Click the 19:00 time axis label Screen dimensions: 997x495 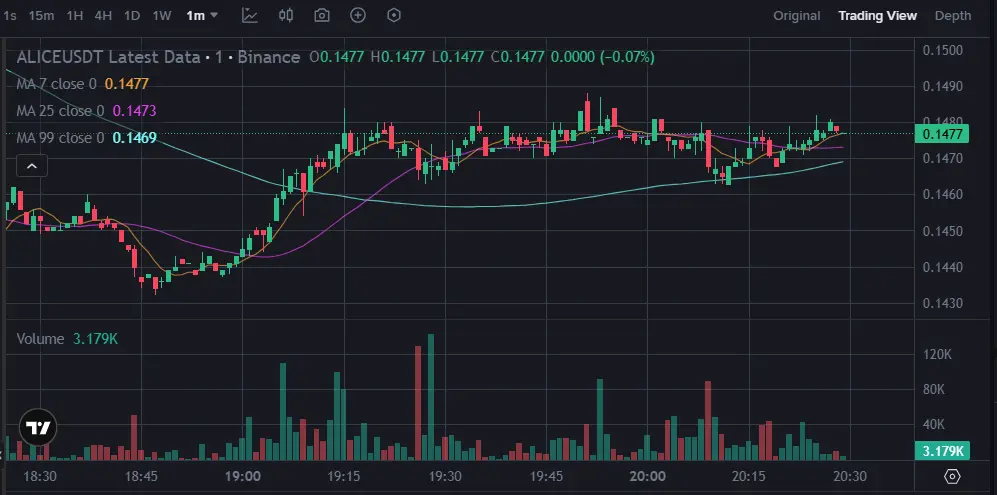pos(243,477)
